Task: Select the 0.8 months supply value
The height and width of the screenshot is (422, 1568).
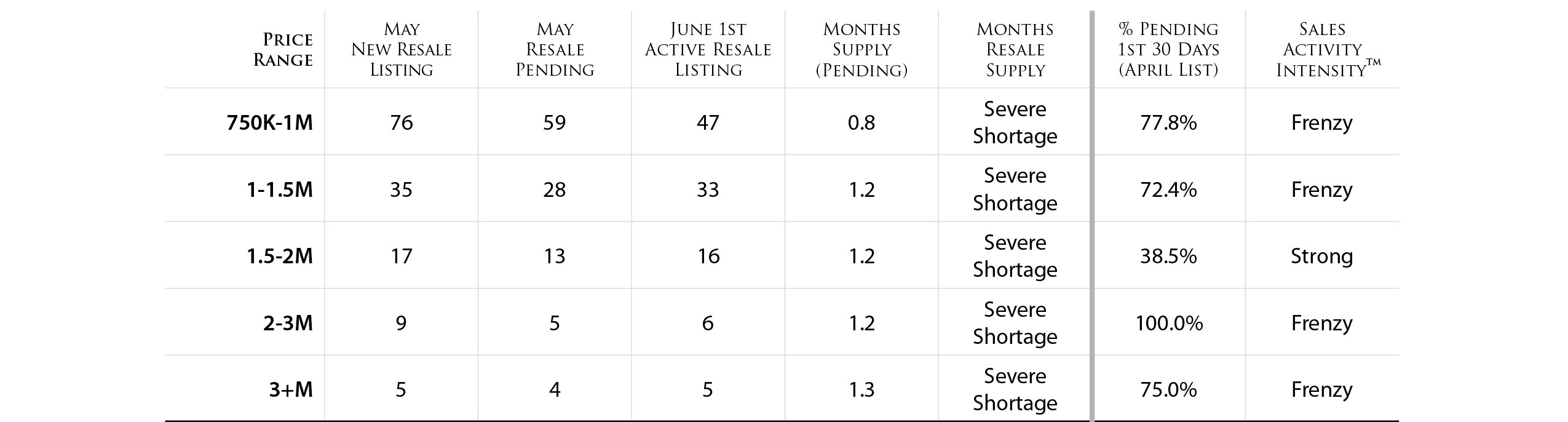Action: 861,122
